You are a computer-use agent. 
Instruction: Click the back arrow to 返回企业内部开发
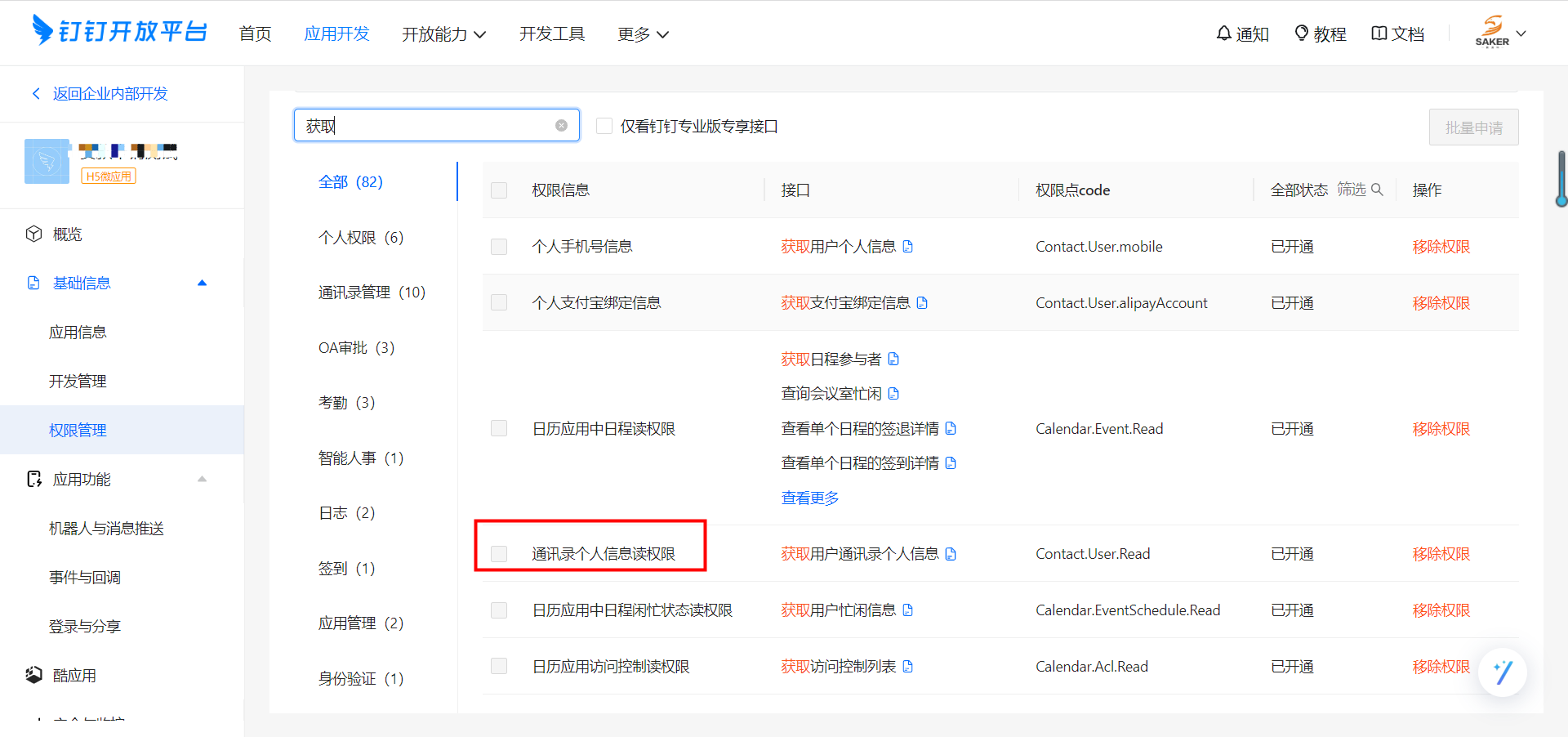coord(35,93)
